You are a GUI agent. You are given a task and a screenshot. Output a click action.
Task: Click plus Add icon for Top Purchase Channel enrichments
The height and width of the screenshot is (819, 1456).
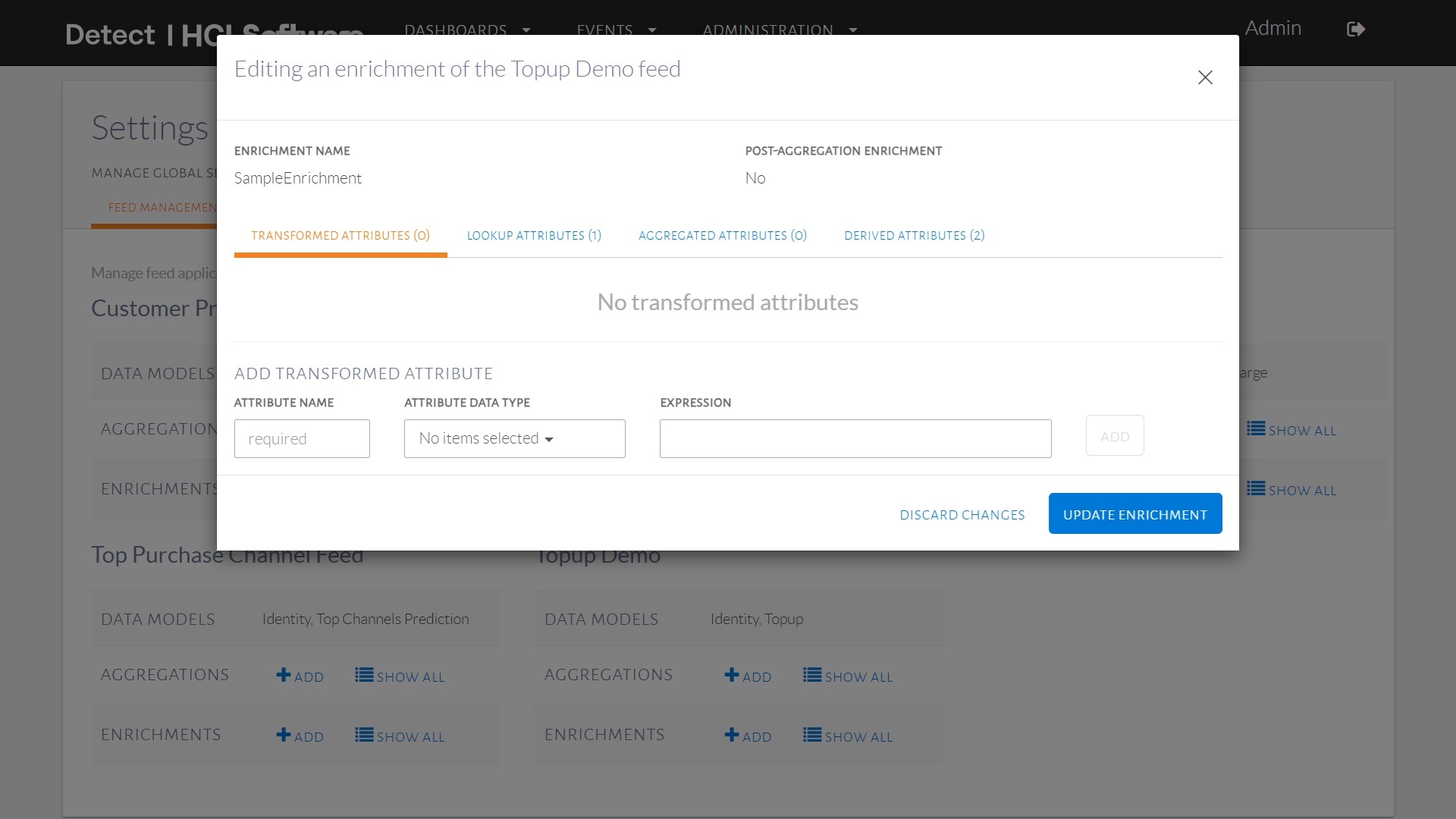(x=284, y=735)
